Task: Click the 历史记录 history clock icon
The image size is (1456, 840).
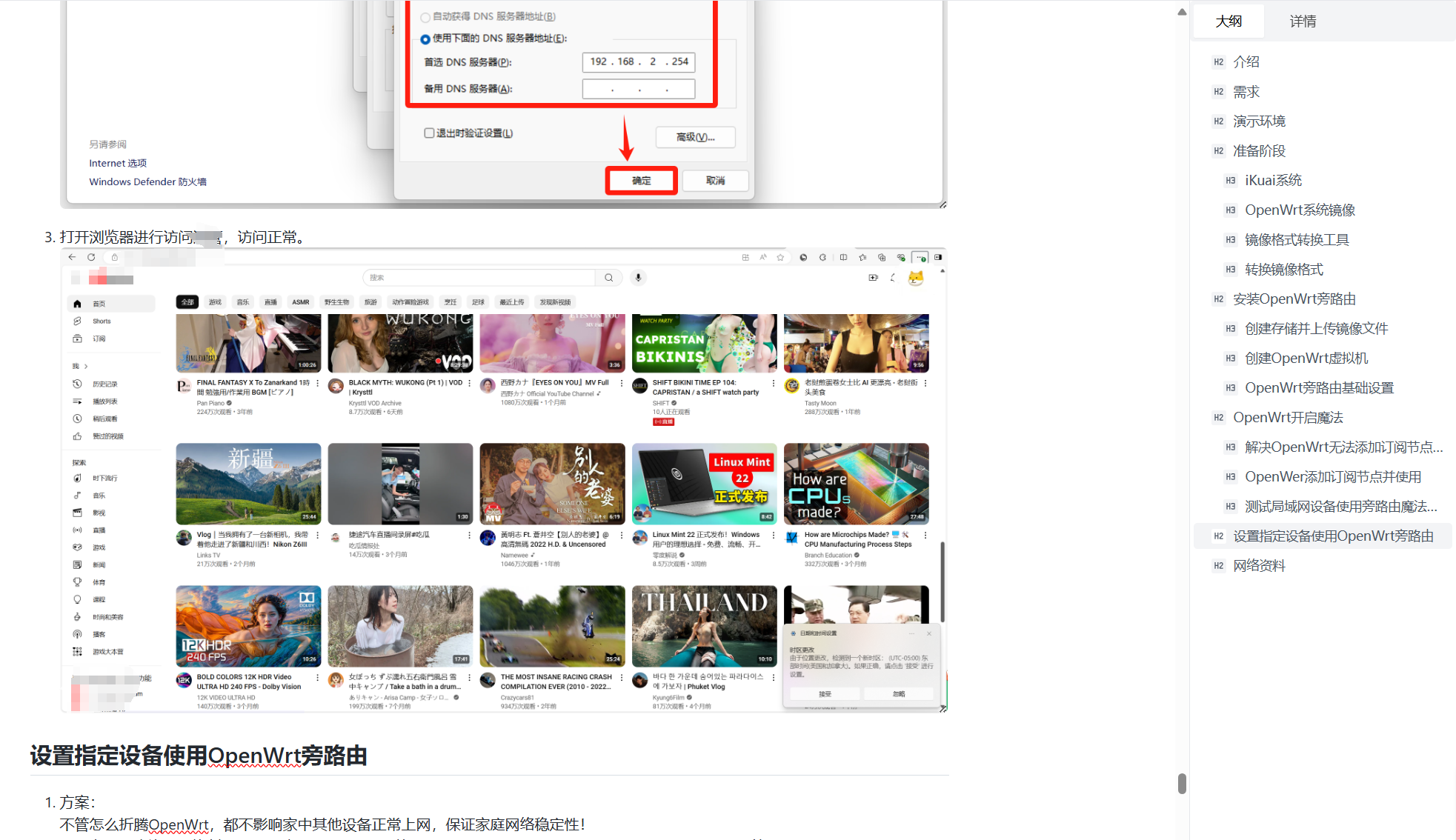Action: 77,384
